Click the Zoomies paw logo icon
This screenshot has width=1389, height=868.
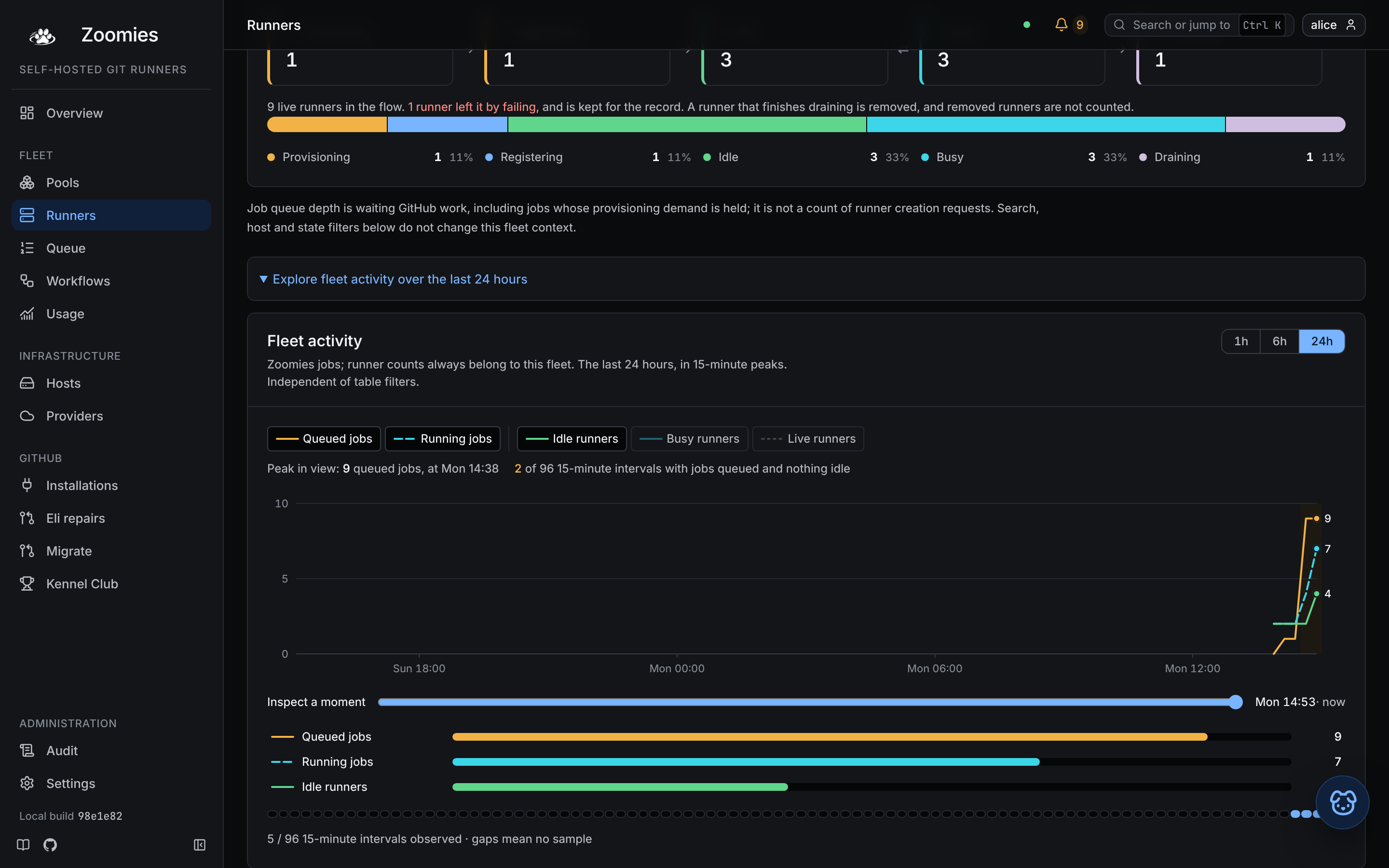click(42, 36)
